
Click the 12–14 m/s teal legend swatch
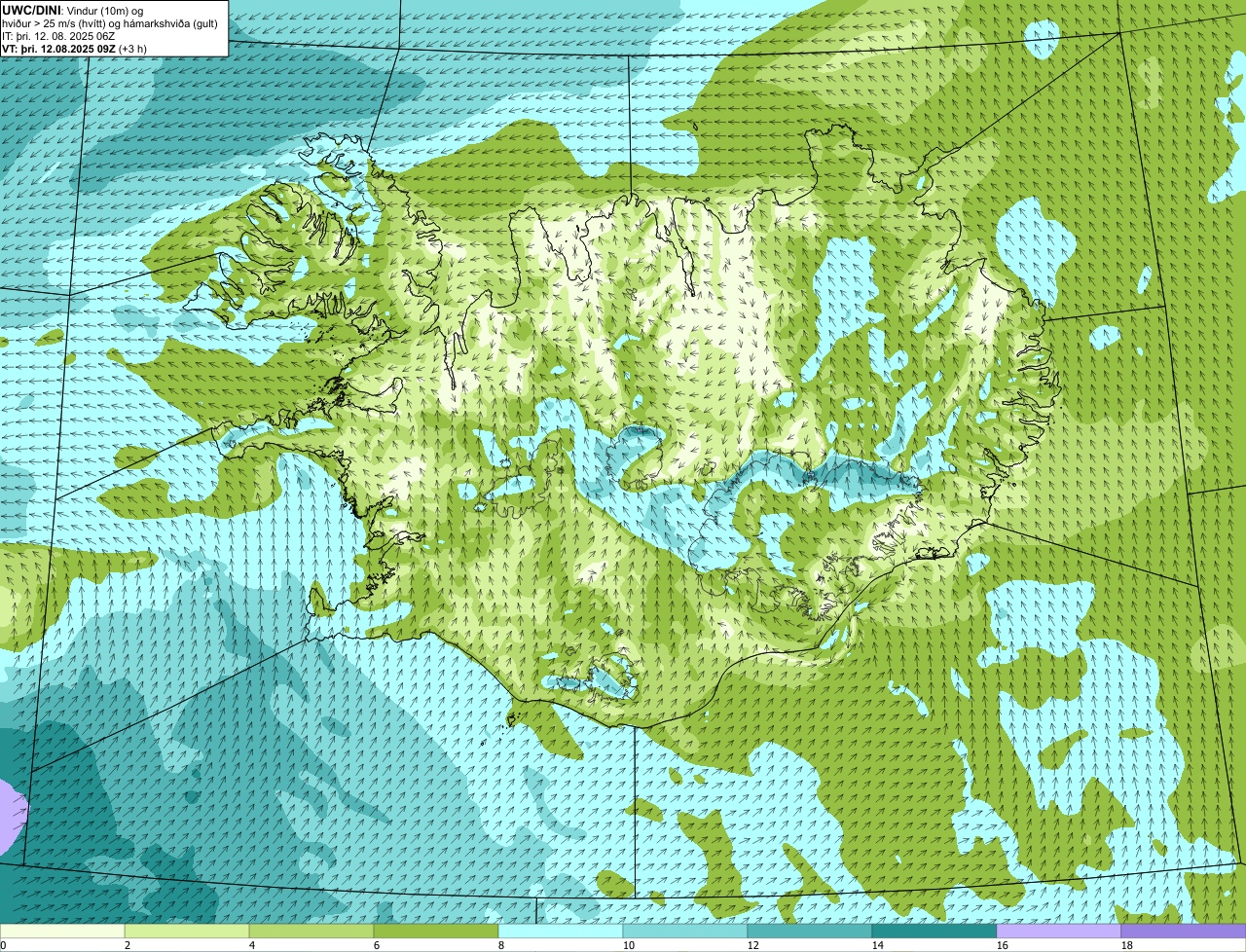coord(810,932)
